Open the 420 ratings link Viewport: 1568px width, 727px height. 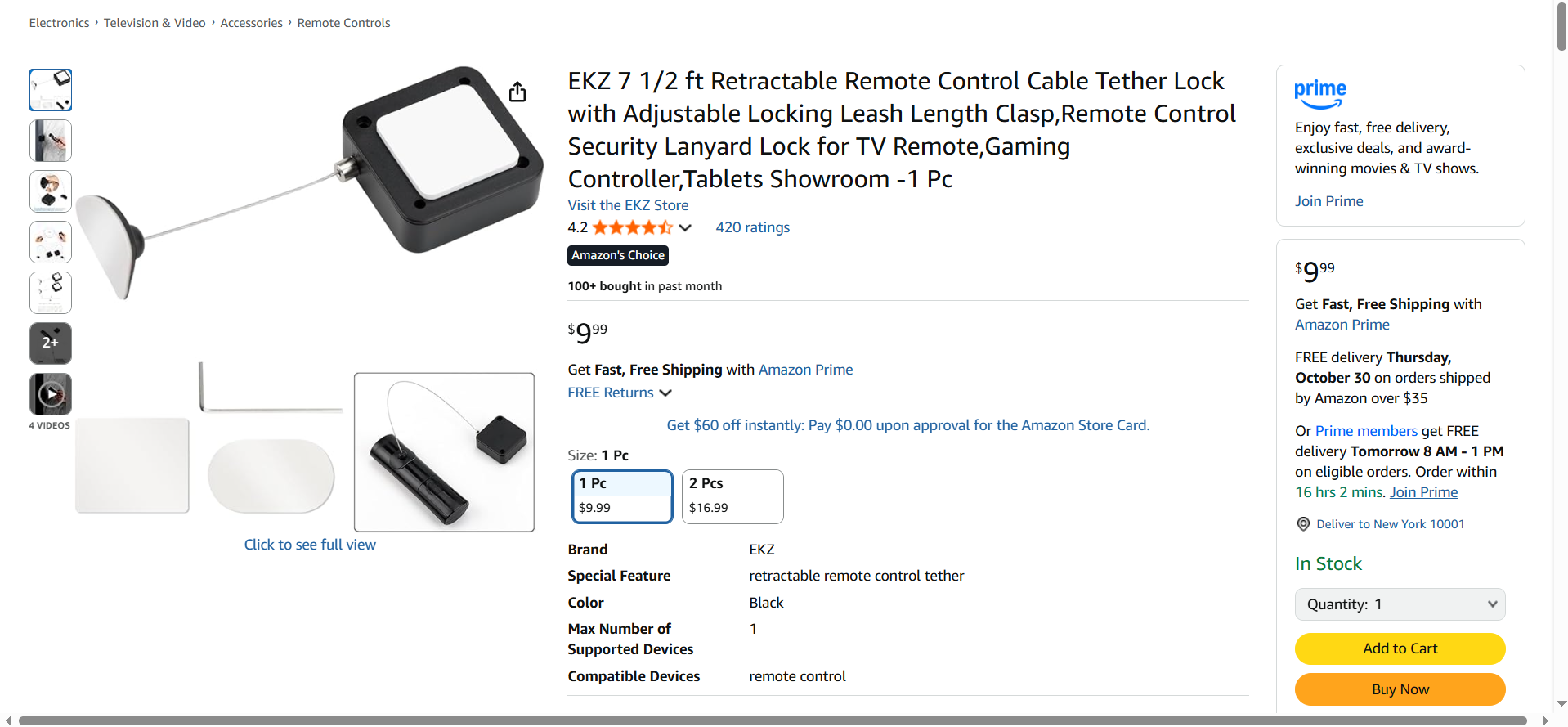[x=752, y=227]
